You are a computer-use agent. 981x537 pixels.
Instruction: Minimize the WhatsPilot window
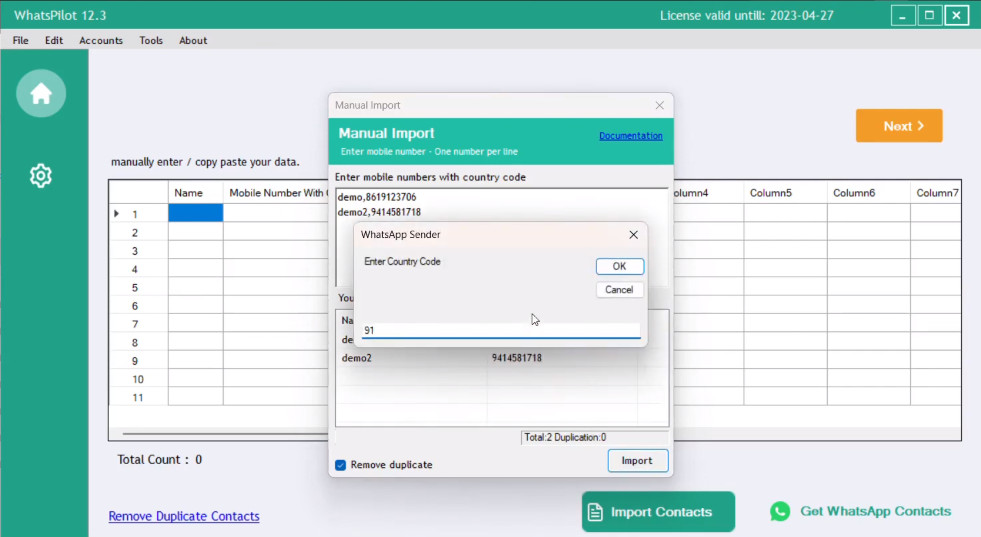(x=903, y=16)
